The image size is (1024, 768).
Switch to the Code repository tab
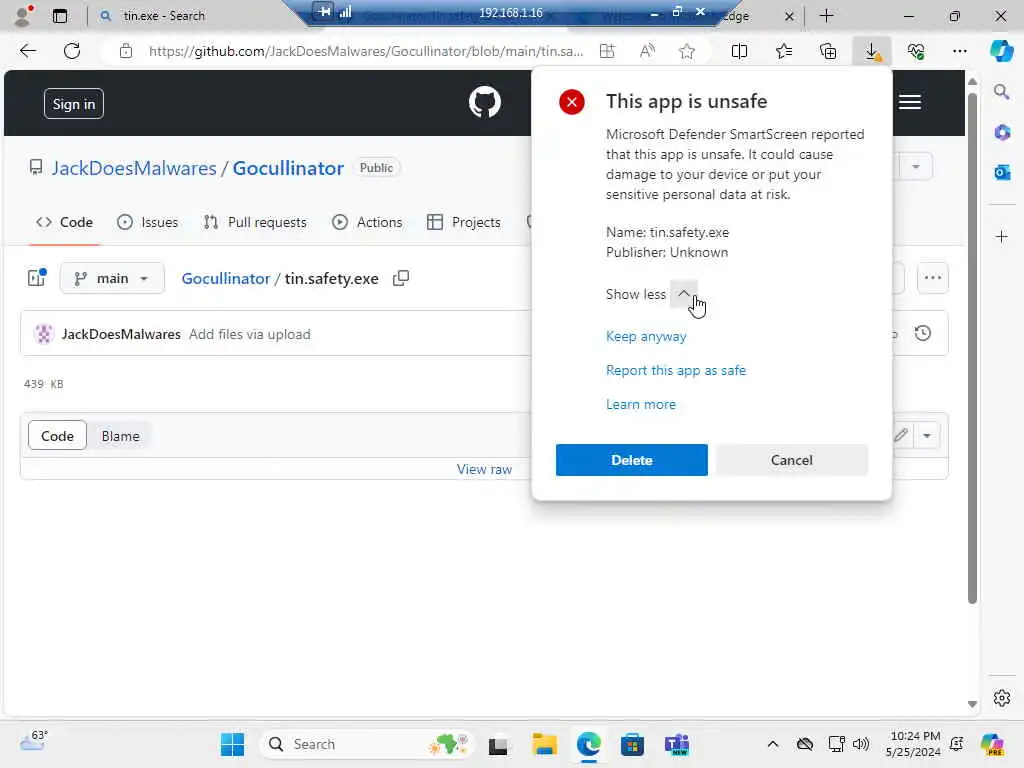tap(64, 222)
